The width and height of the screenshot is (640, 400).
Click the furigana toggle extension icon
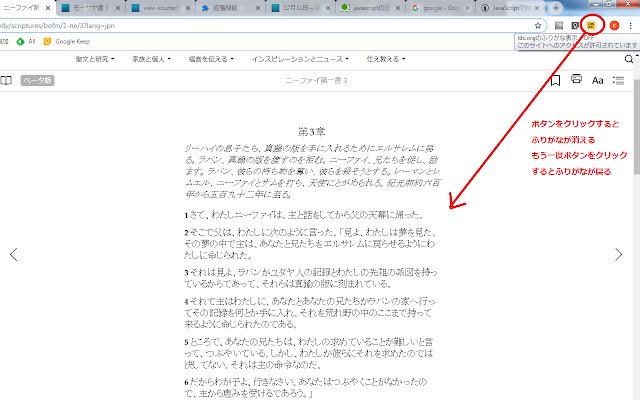591,26
